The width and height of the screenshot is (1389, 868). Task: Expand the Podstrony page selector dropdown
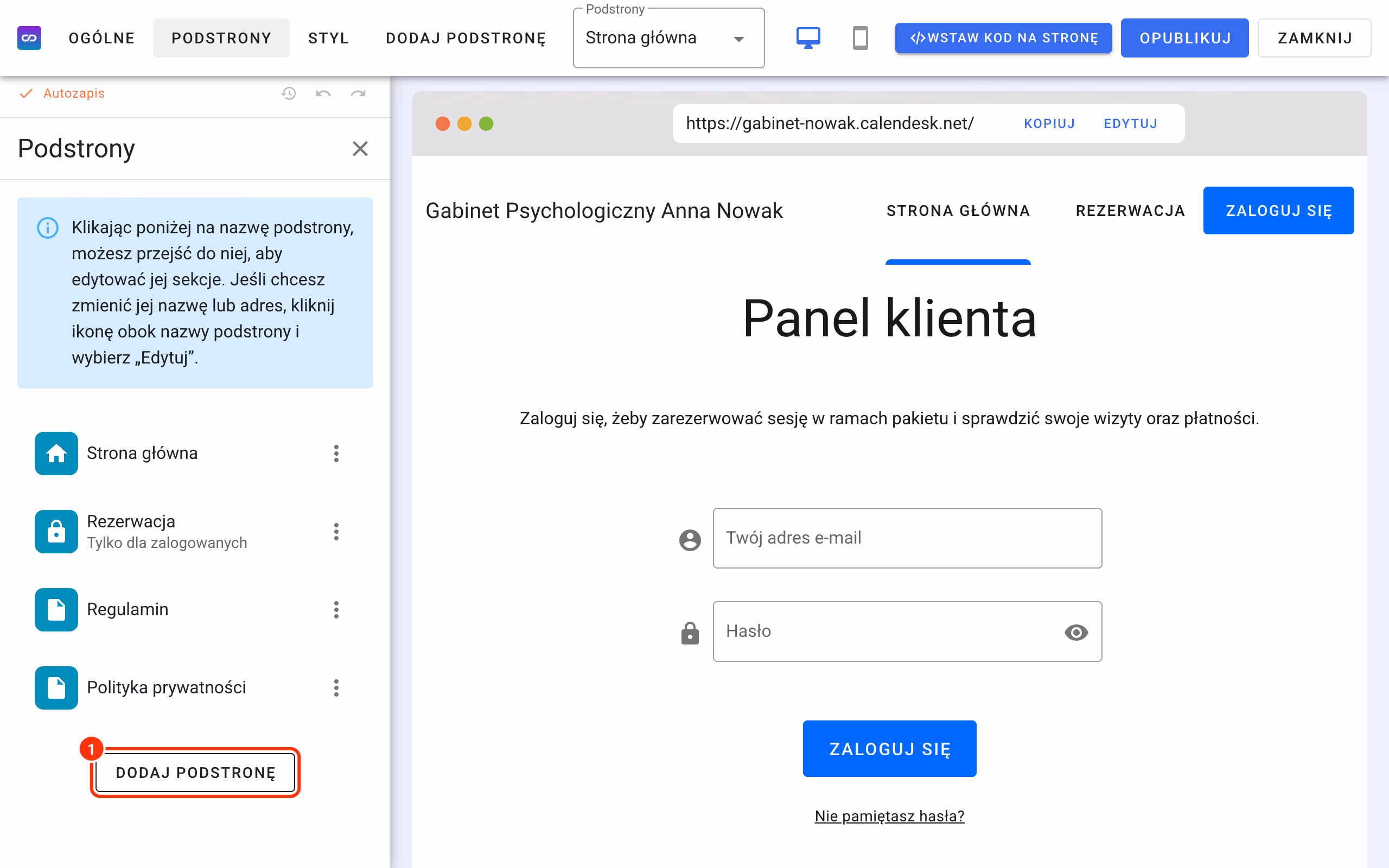coord(668,38)
